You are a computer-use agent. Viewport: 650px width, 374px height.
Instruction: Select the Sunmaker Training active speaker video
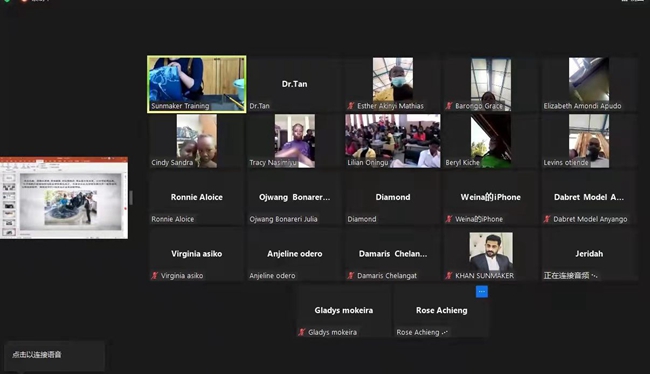196,84
